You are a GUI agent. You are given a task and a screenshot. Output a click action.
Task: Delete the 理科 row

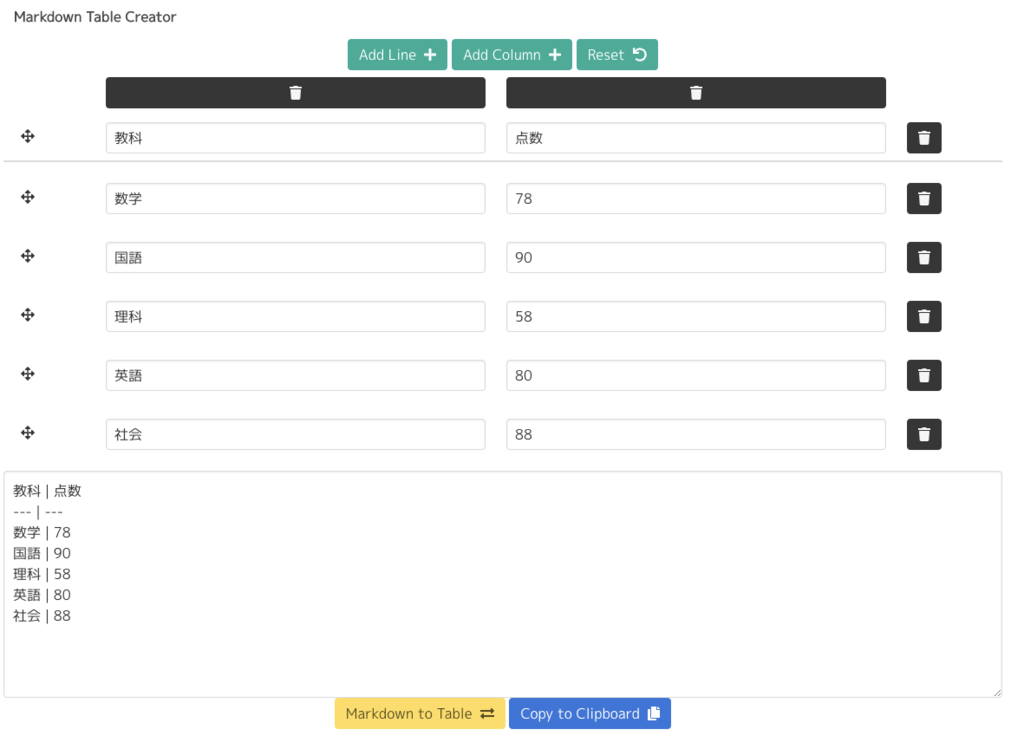(x=923, y=316)
